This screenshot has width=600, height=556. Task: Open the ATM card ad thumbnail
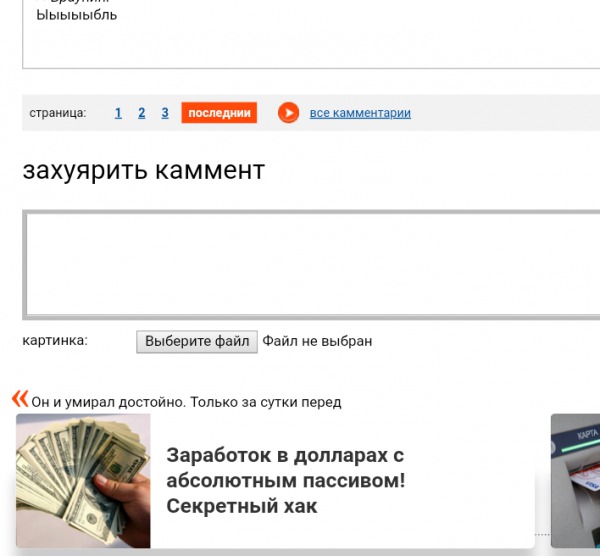pyautogui.click(x=576, y=481)
